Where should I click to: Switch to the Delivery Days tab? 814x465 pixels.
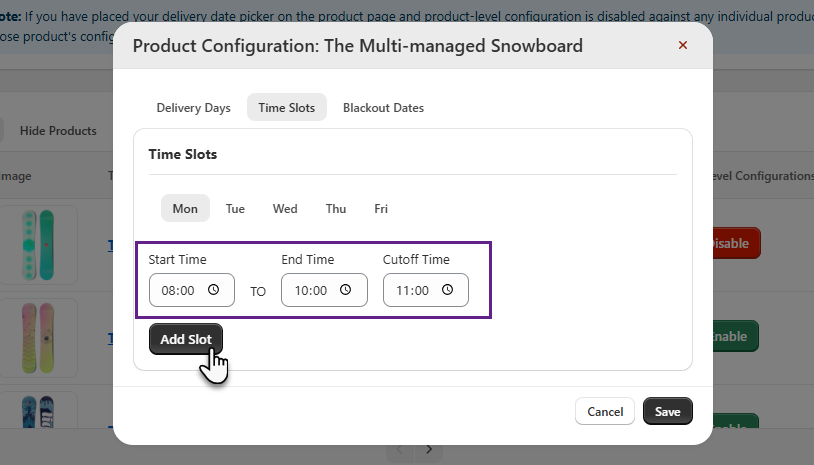click(193, 108)
